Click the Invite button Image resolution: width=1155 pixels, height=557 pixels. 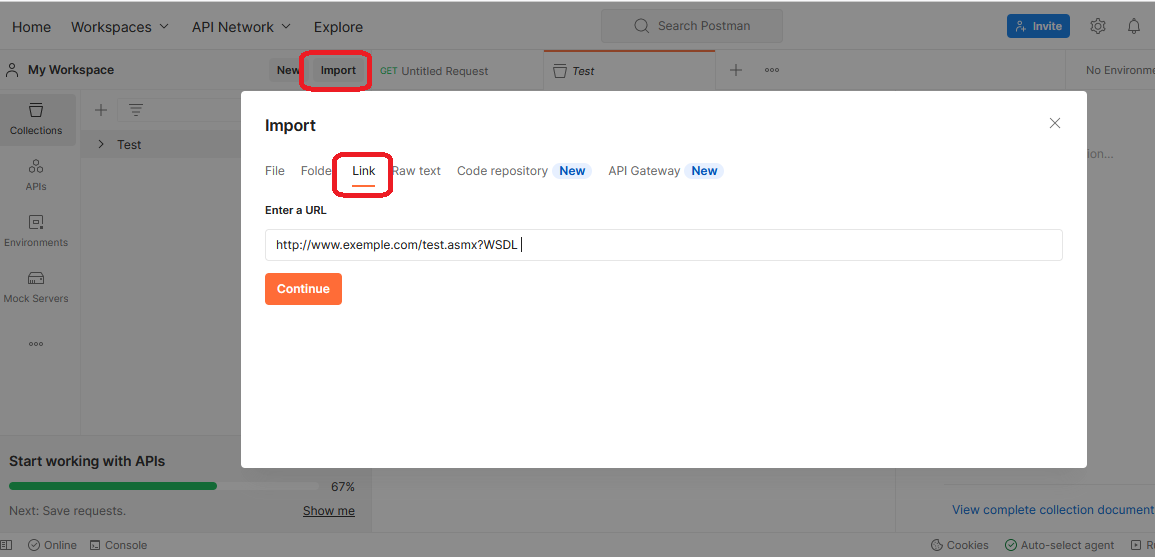(1038, 26)
